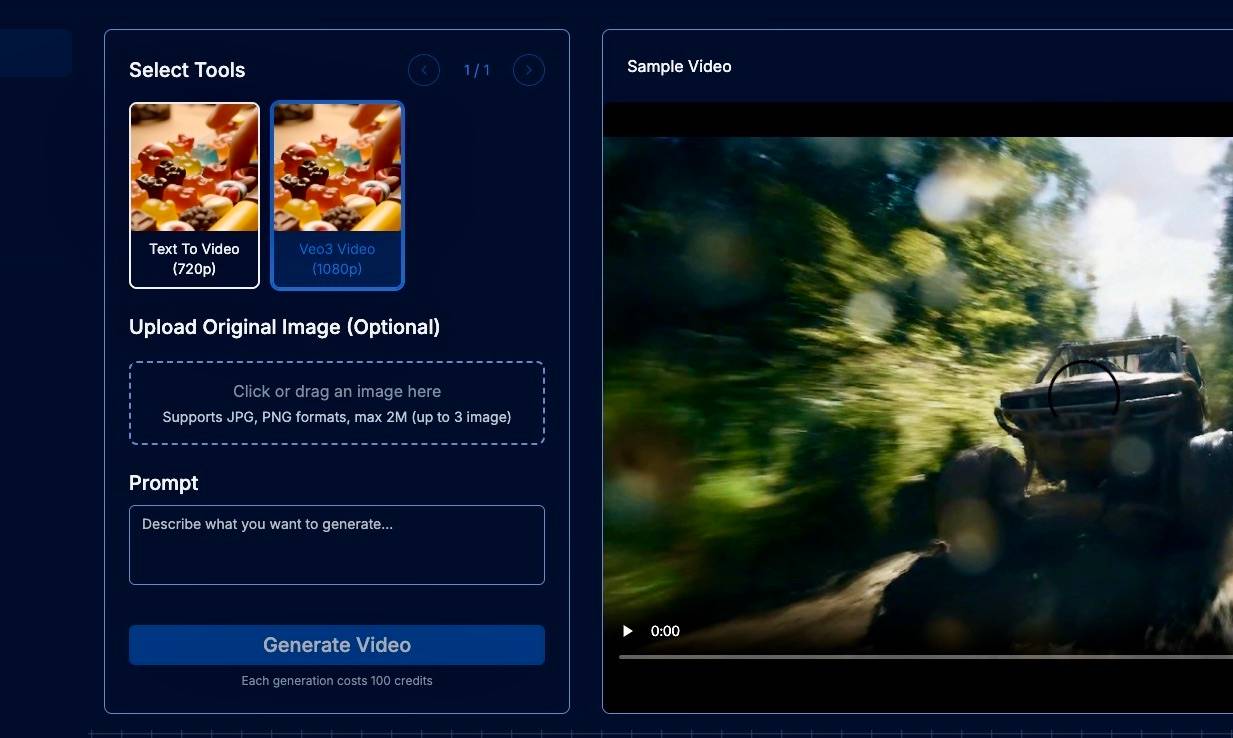Viewport: 1233px width, 738px height.
Task: Play the sample video
Action: (628, 631)
